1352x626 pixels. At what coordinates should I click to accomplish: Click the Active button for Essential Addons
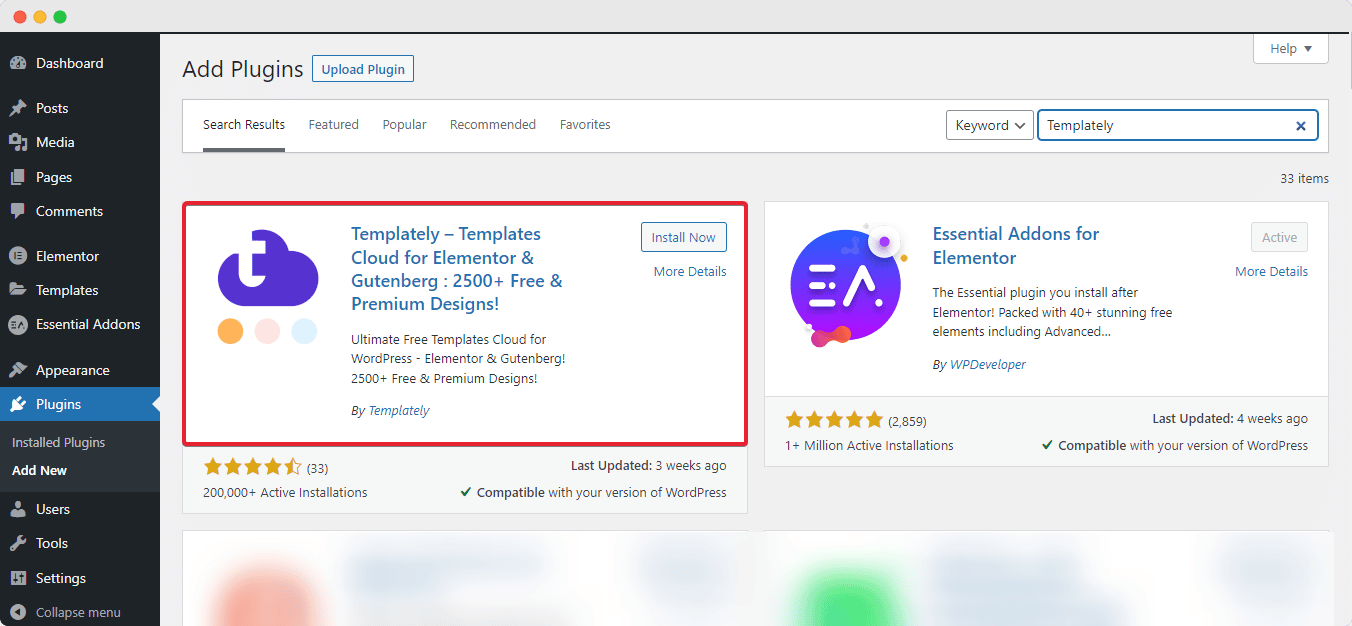click(x=1279, y=237)
